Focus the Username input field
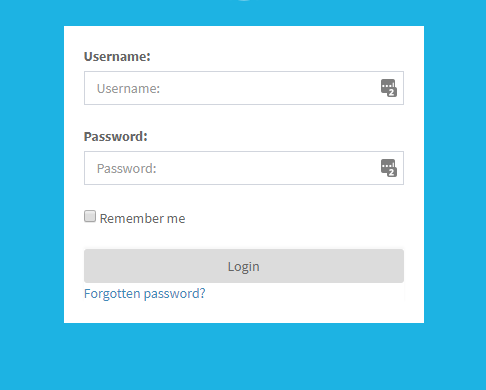 point(244,88)
